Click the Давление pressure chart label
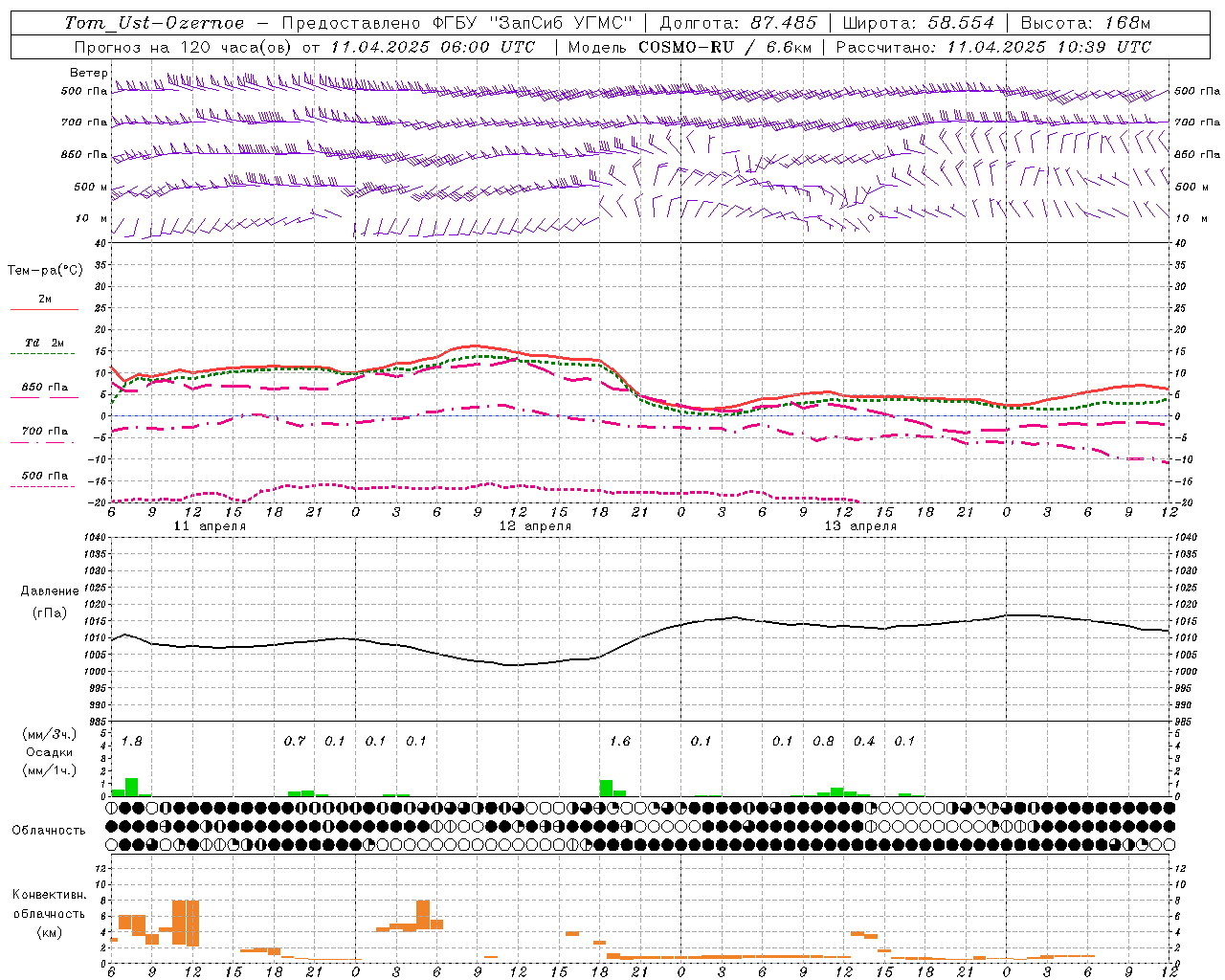The image size is (1225, 980). click(50, 591)
